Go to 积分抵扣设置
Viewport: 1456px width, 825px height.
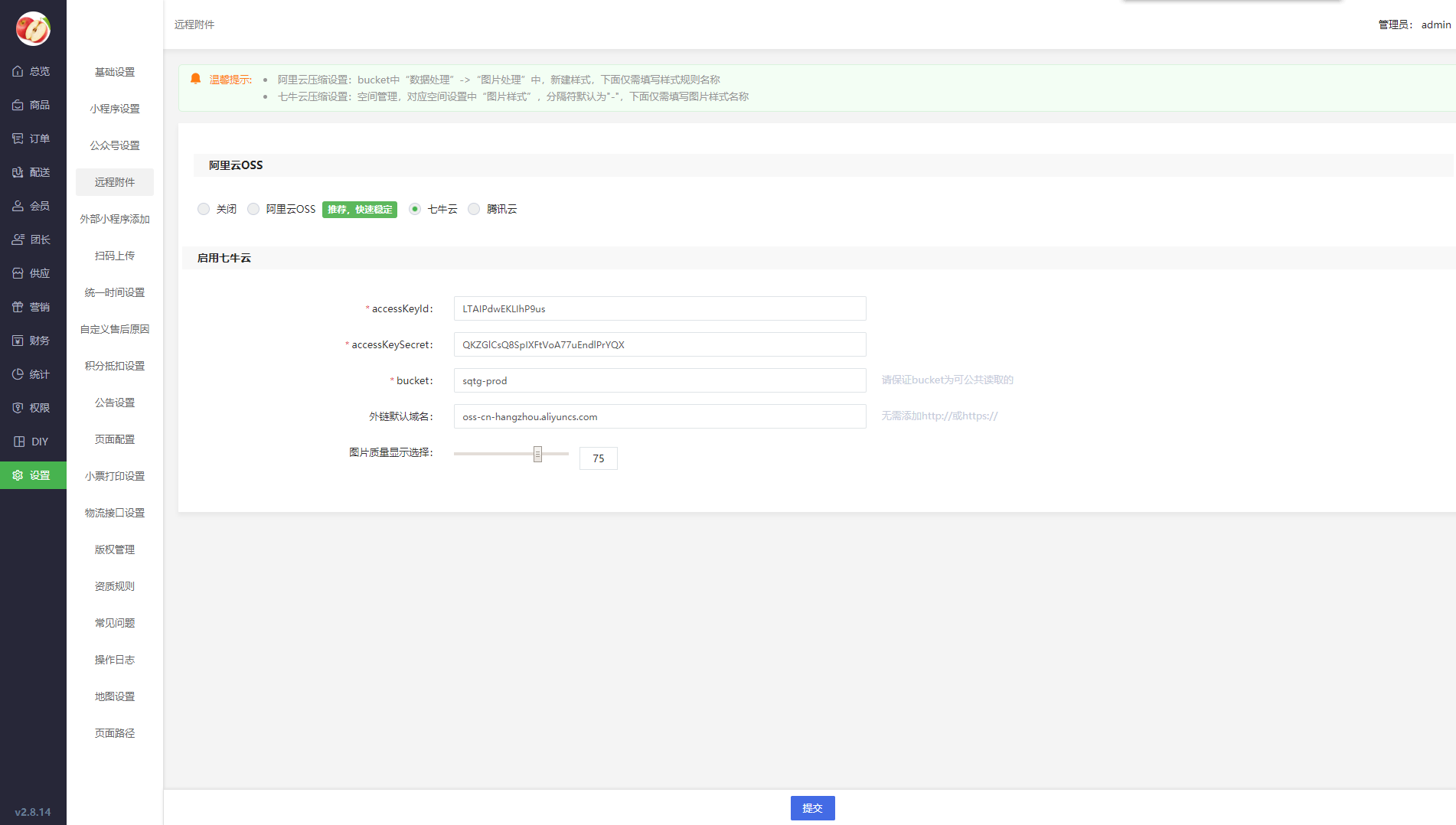pyautogui.click(x=115, y=366)
